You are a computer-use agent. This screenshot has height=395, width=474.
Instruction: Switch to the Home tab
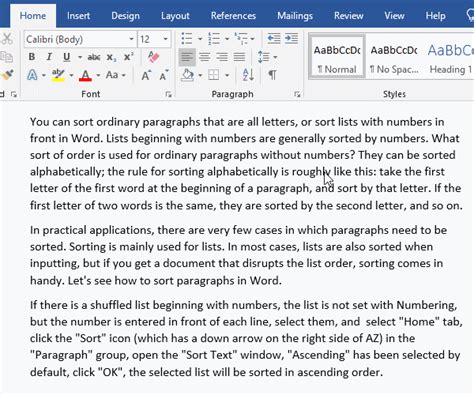[33, 16]
